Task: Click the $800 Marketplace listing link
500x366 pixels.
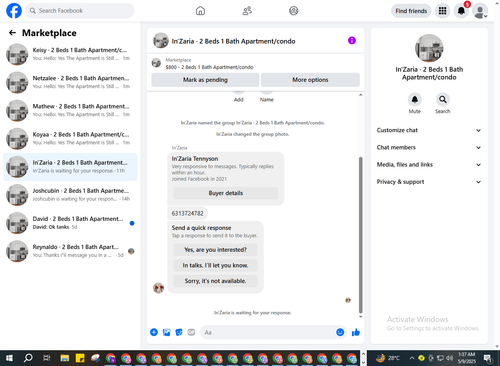Action: 209,67
